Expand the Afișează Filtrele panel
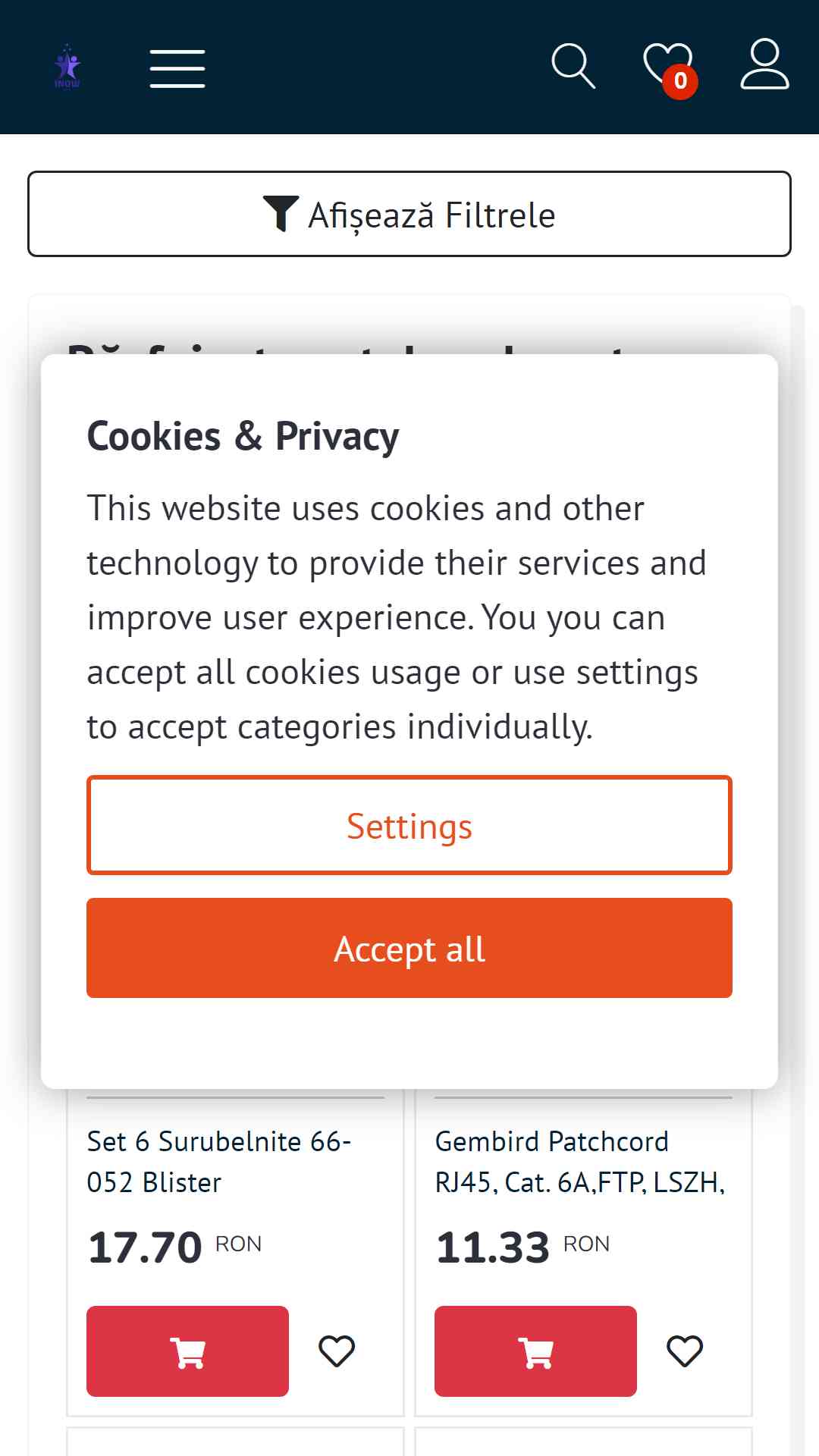This screenshot has width=819, height=1456. point(409,214)
